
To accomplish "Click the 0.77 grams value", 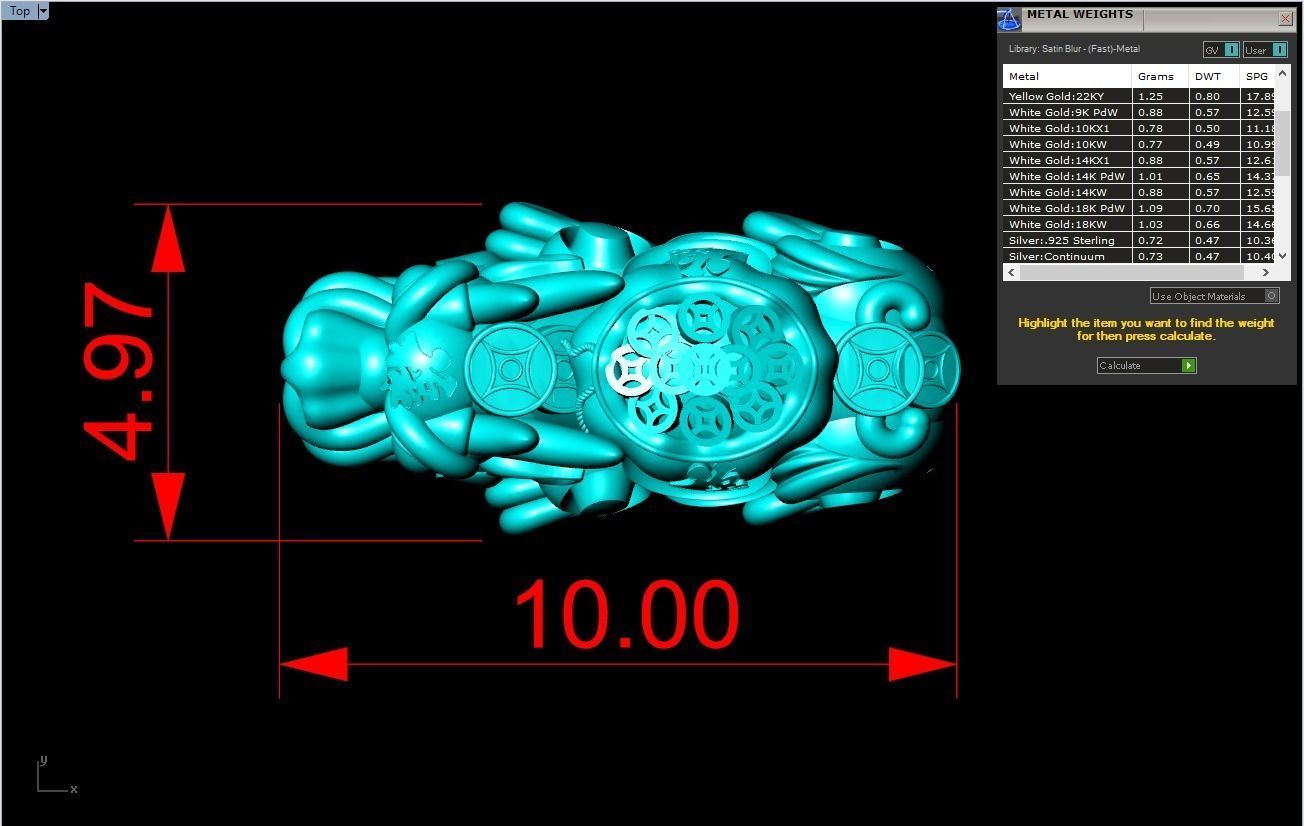I will point(1150,144).
